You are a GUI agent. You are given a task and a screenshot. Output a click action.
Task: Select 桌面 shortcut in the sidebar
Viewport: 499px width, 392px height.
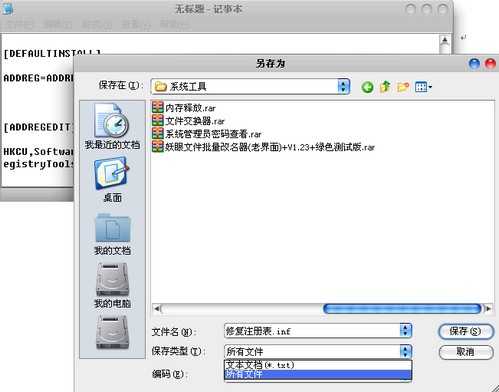point(112,180)
